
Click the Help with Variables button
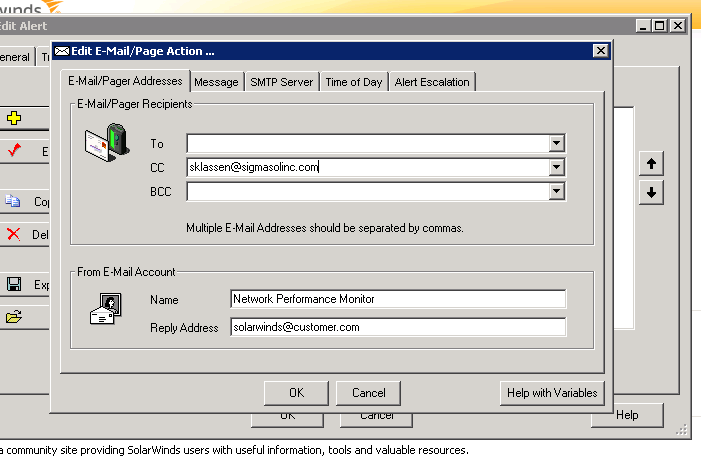pos(552,393)
